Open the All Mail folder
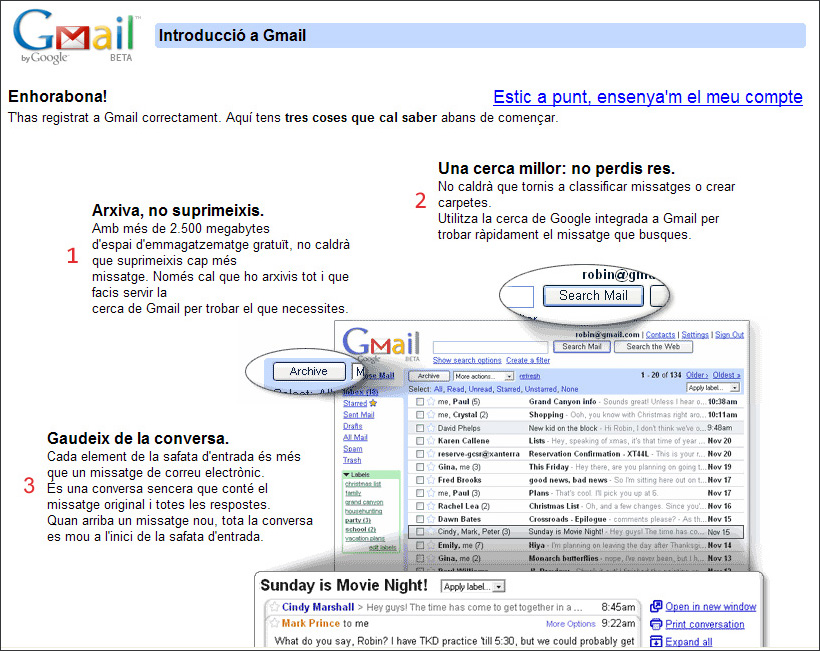The width and height of the screenshot is (820, 651). (356, 437)
